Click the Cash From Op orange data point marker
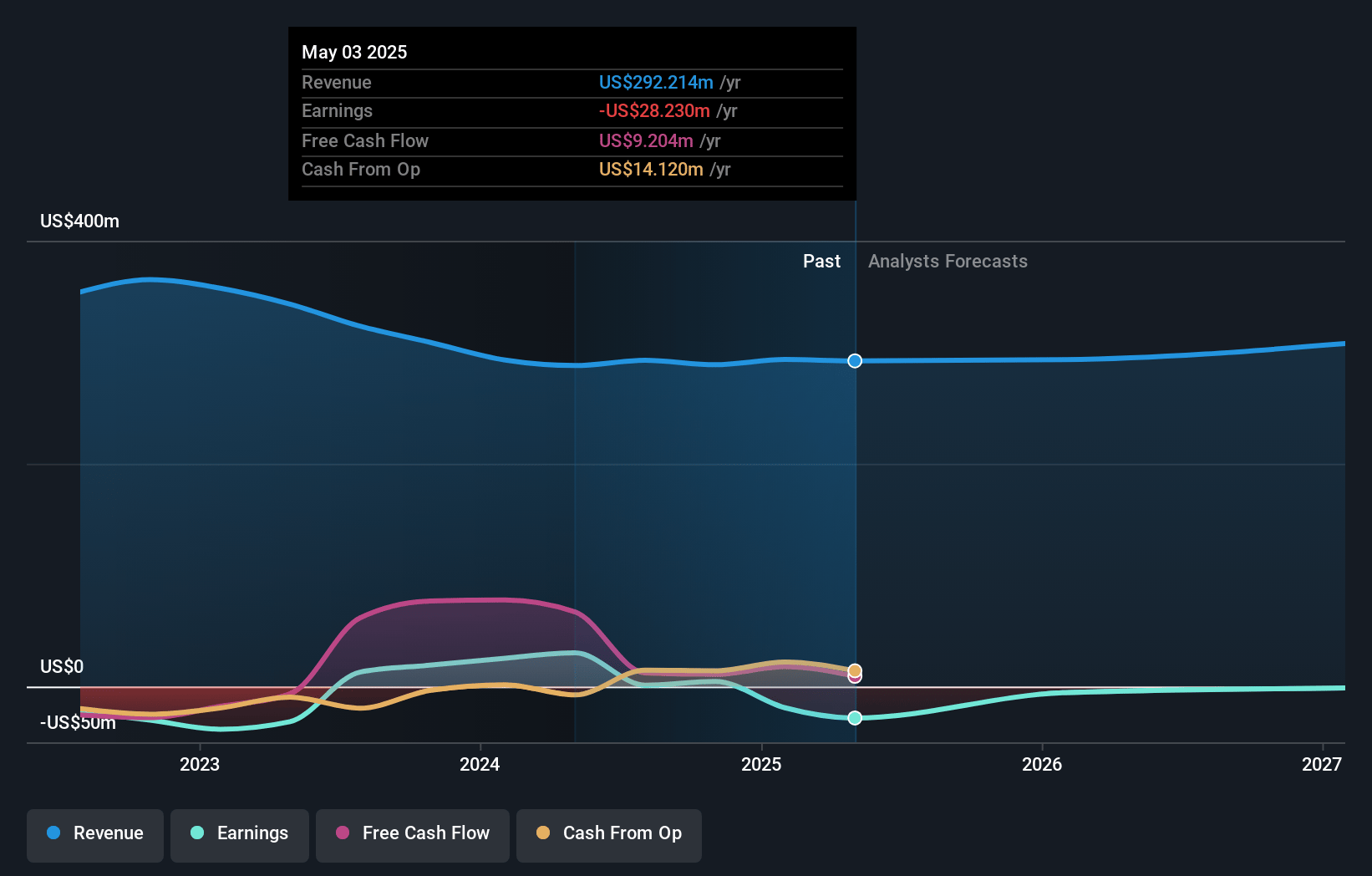Viewport: 1372px width, 876px height. pos(855,670)
